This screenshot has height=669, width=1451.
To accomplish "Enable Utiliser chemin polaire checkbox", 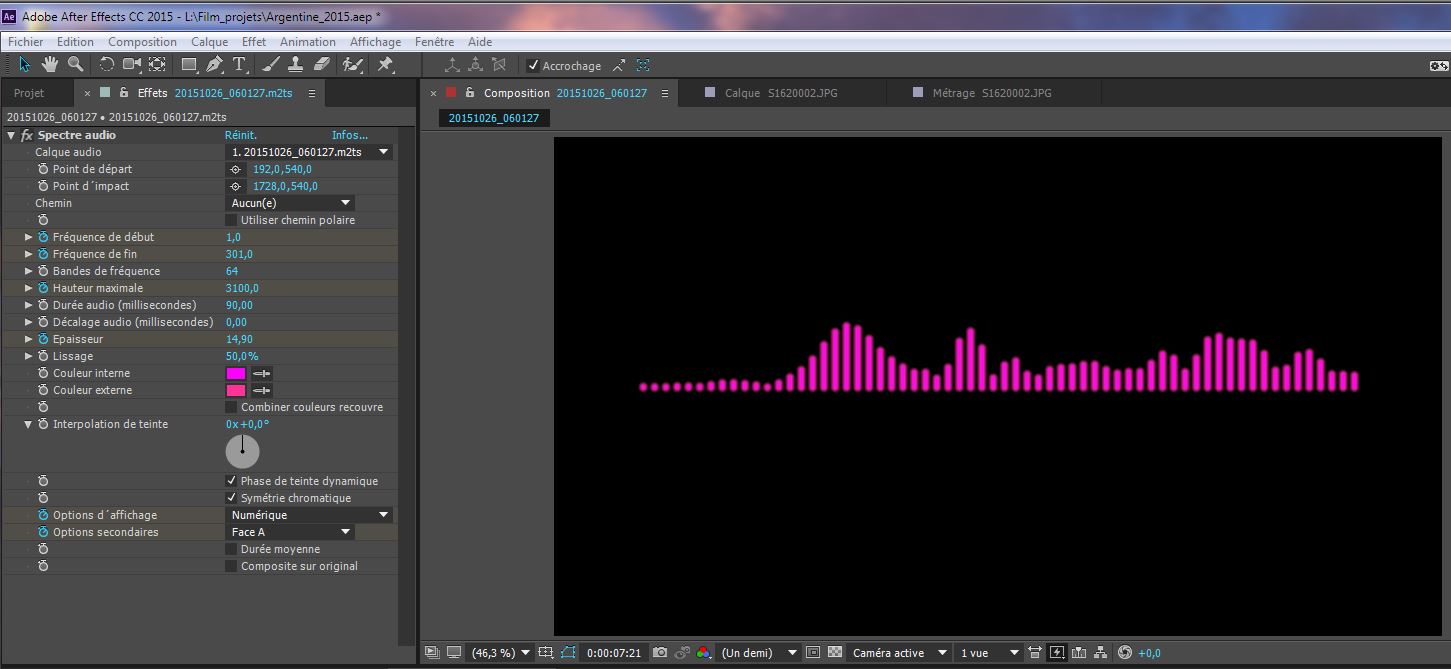I will (232, 220).
